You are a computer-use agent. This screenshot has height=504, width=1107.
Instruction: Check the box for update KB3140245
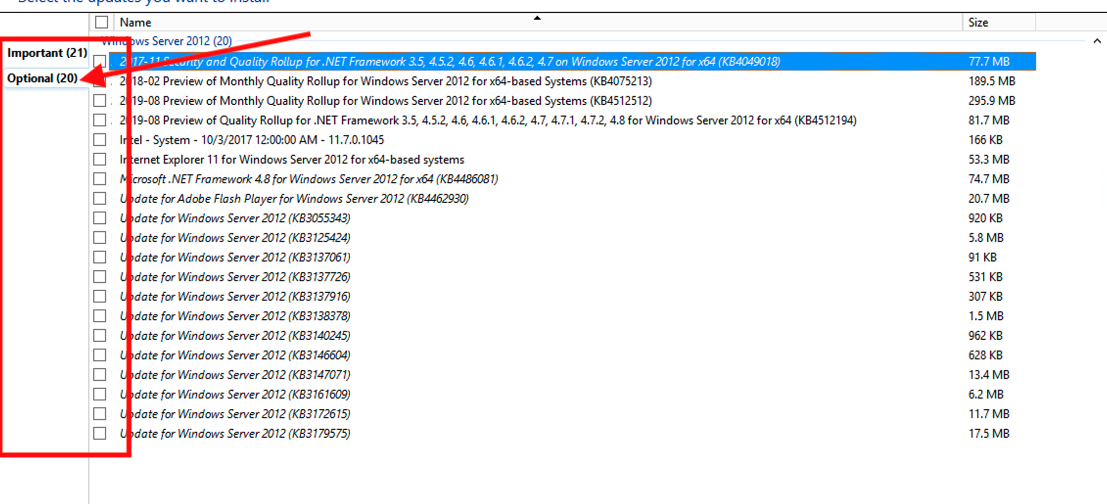(100, 335)
